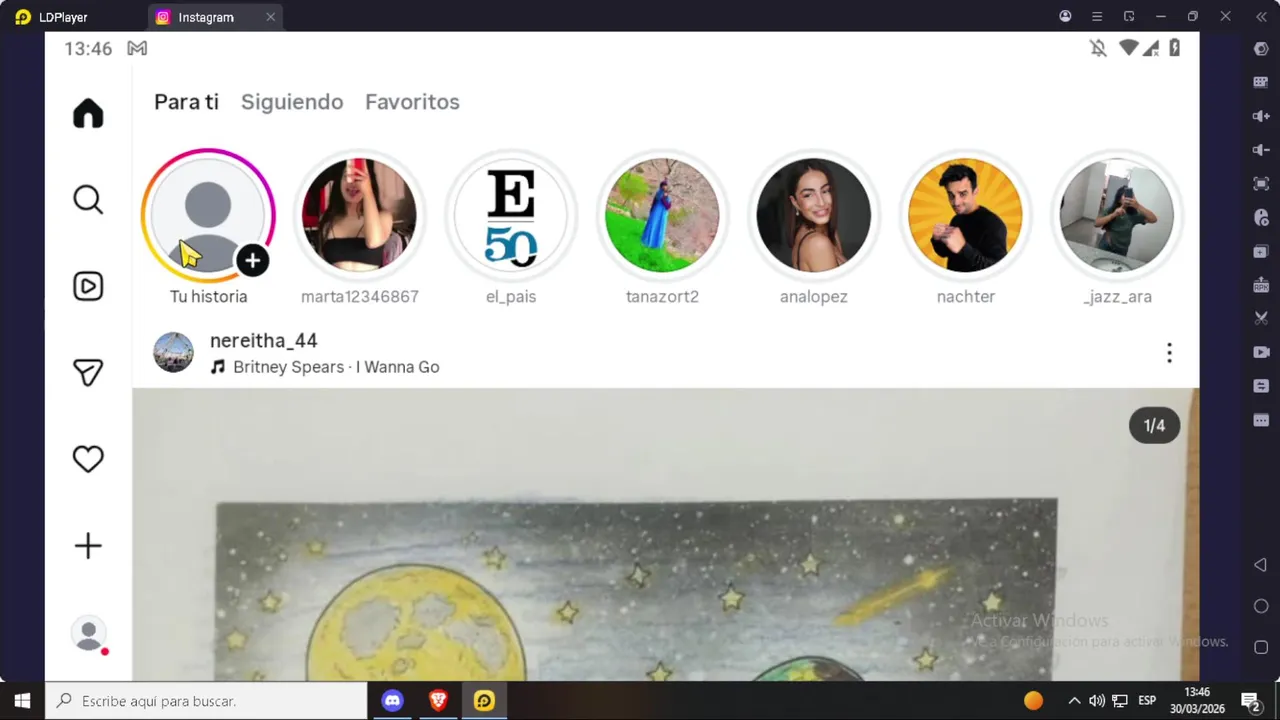Viewport: 1280px width, 720px height.
Task: Tap Android Recents square button
Action: (1261, 647)
